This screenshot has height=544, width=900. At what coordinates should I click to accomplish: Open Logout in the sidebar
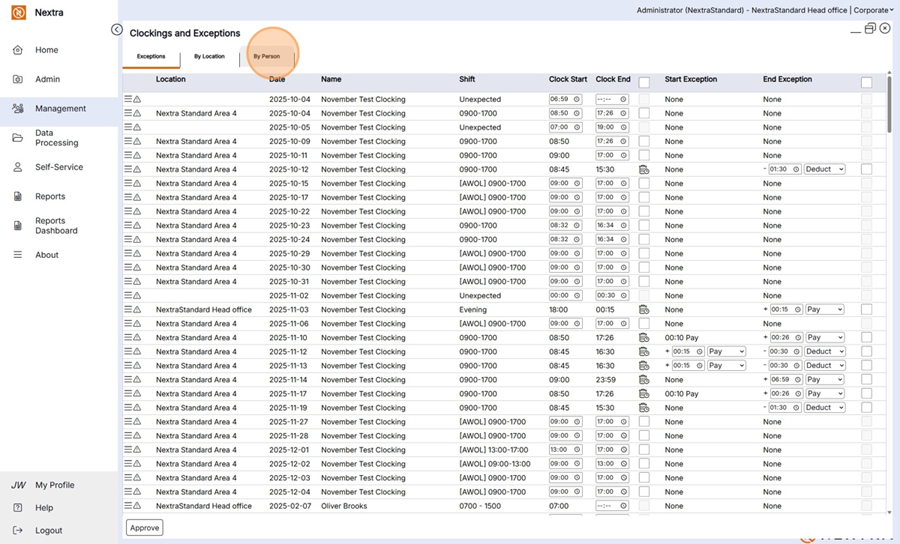[x=48, y=531]
